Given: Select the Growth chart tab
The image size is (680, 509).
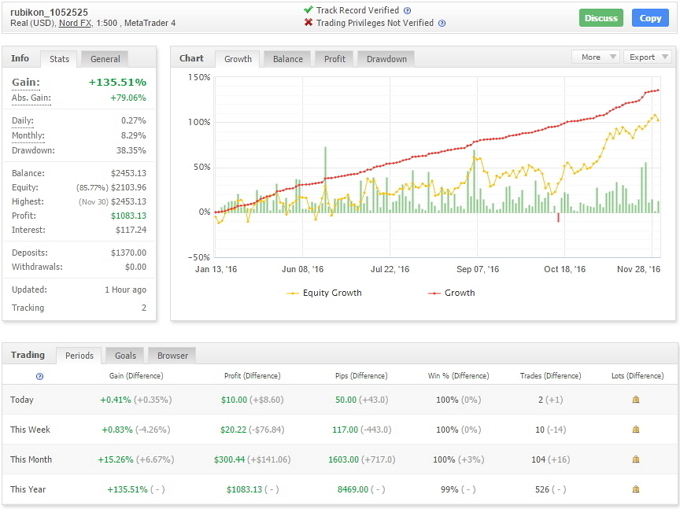Looking at the screenshot, I should pyautogui.click(x=238, y=59).
